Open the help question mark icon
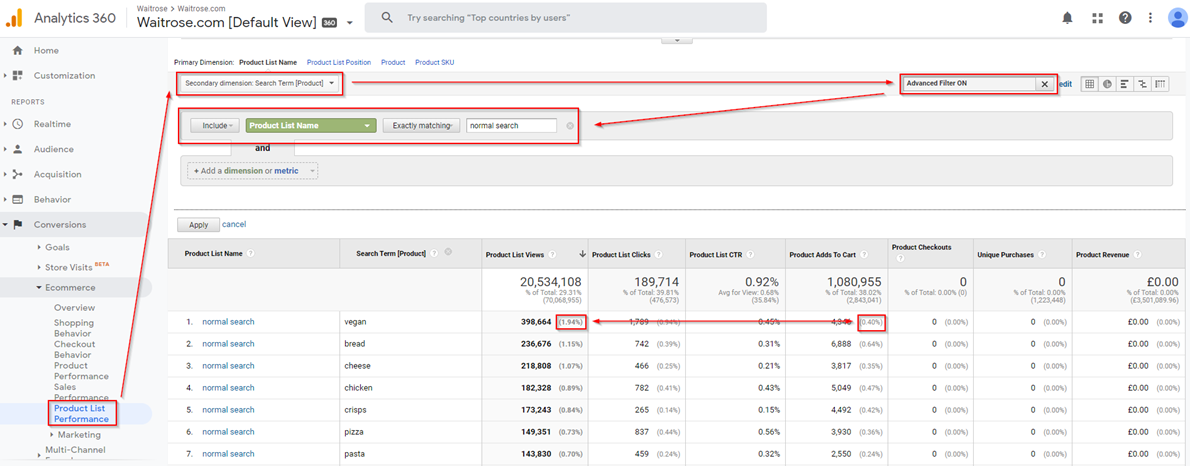This screenshot has height=466, width=1190. click(x=1125, y=18)
